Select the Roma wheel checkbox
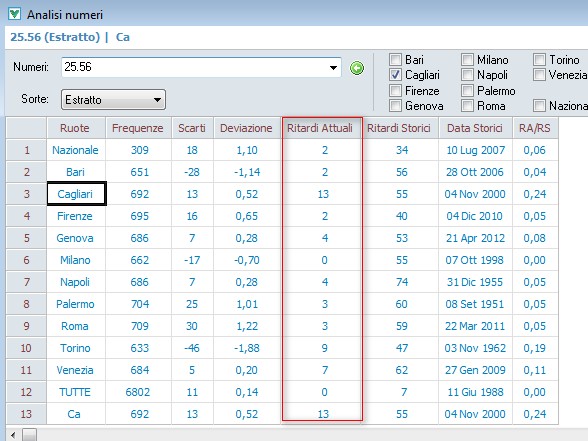Screen dimensions: 588x441 pyautogui.click(x=467, y=106)
